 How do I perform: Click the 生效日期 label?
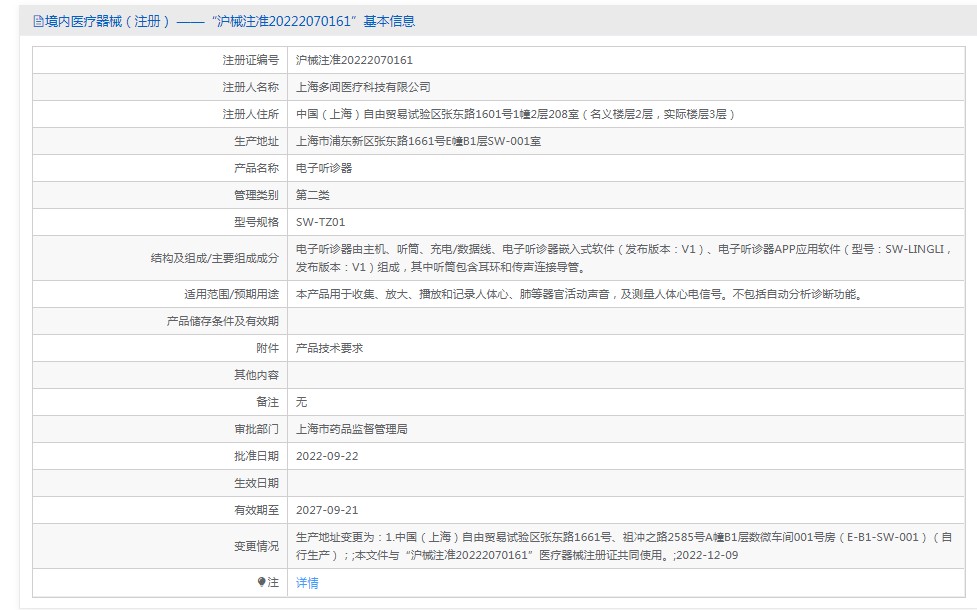256,483
